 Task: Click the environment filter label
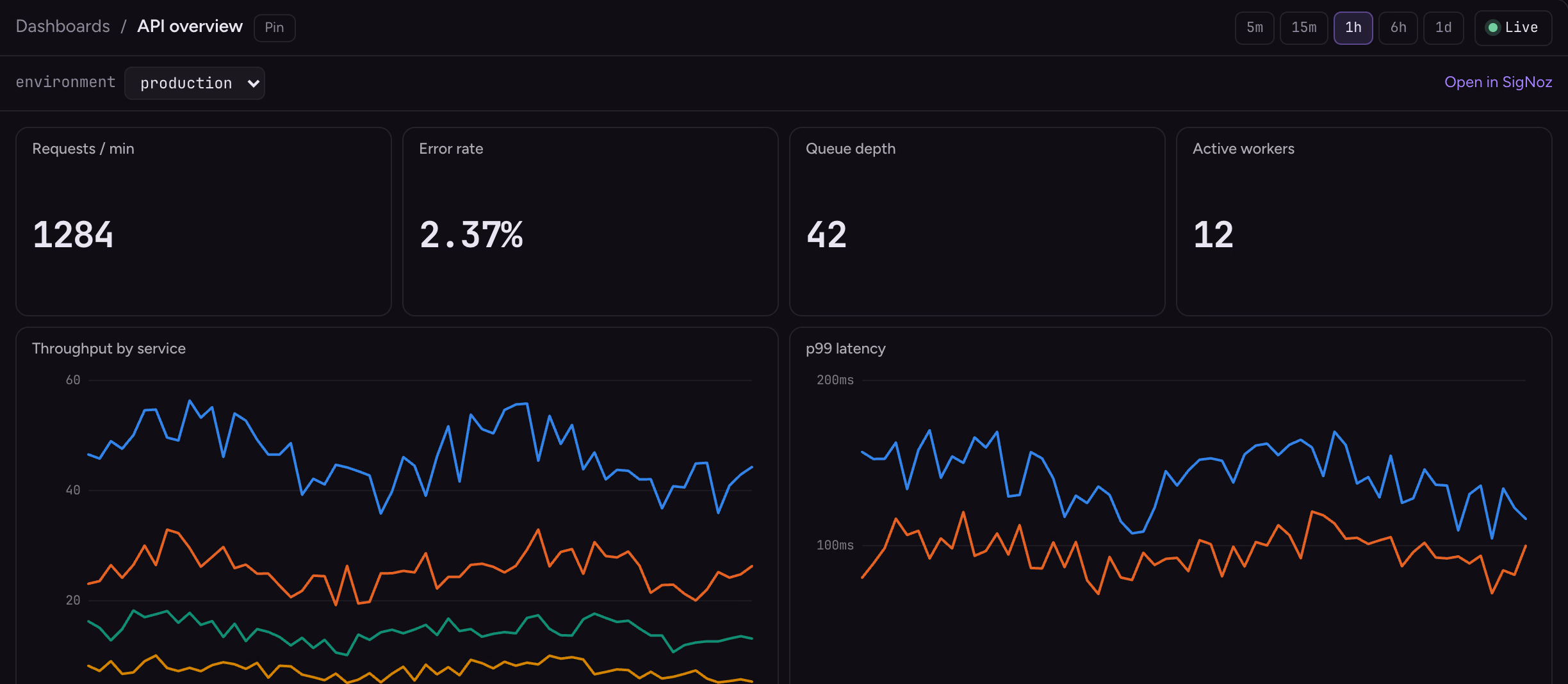tap(65, 82)
